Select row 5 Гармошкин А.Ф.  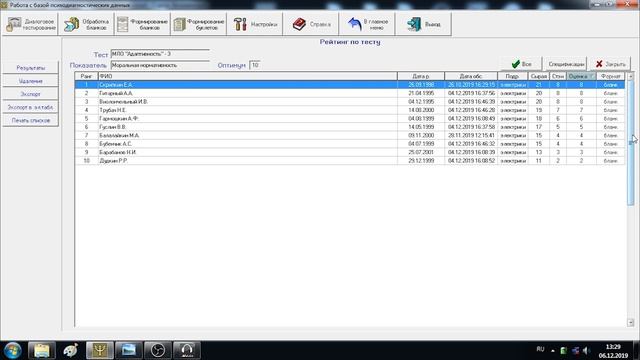coord(350,118)
